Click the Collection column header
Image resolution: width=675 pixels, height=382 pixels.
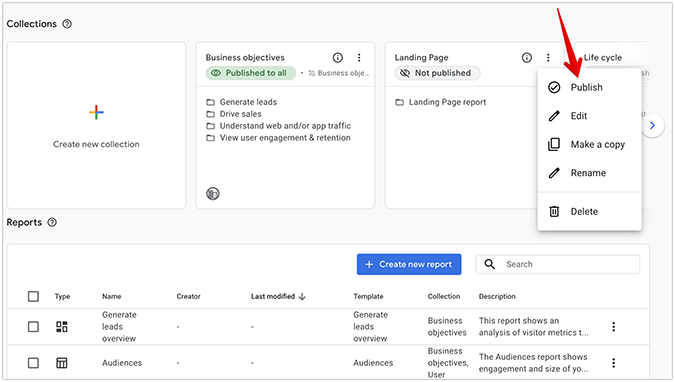[x=444, y=297]
